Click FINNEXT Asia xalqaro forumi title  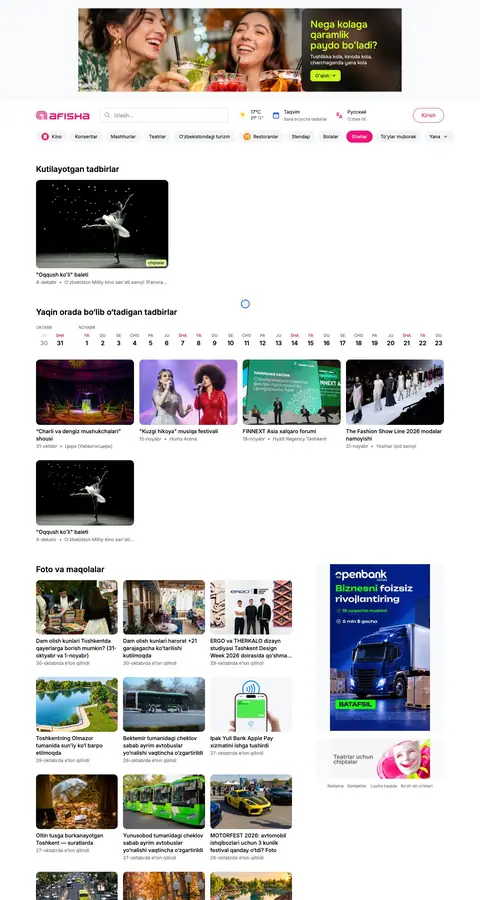tap(280, 431)
